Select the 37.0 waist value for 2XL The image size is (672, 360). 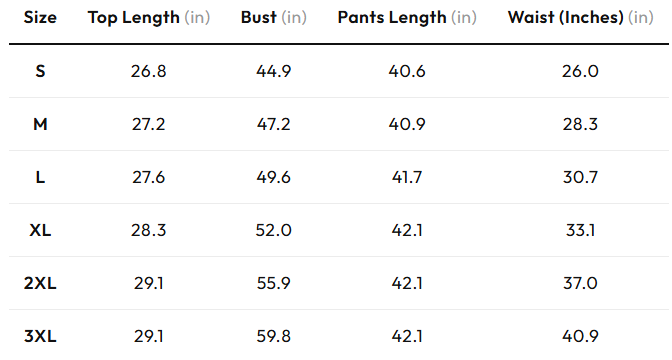pyautogui.click(x=580, y=283)
